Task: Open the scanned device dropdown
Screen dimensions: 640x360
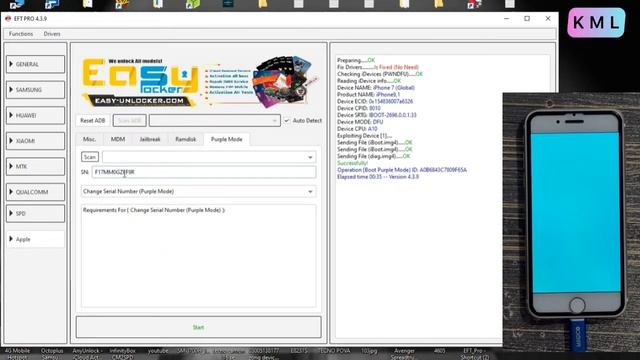Action: (x=209, y=157)
